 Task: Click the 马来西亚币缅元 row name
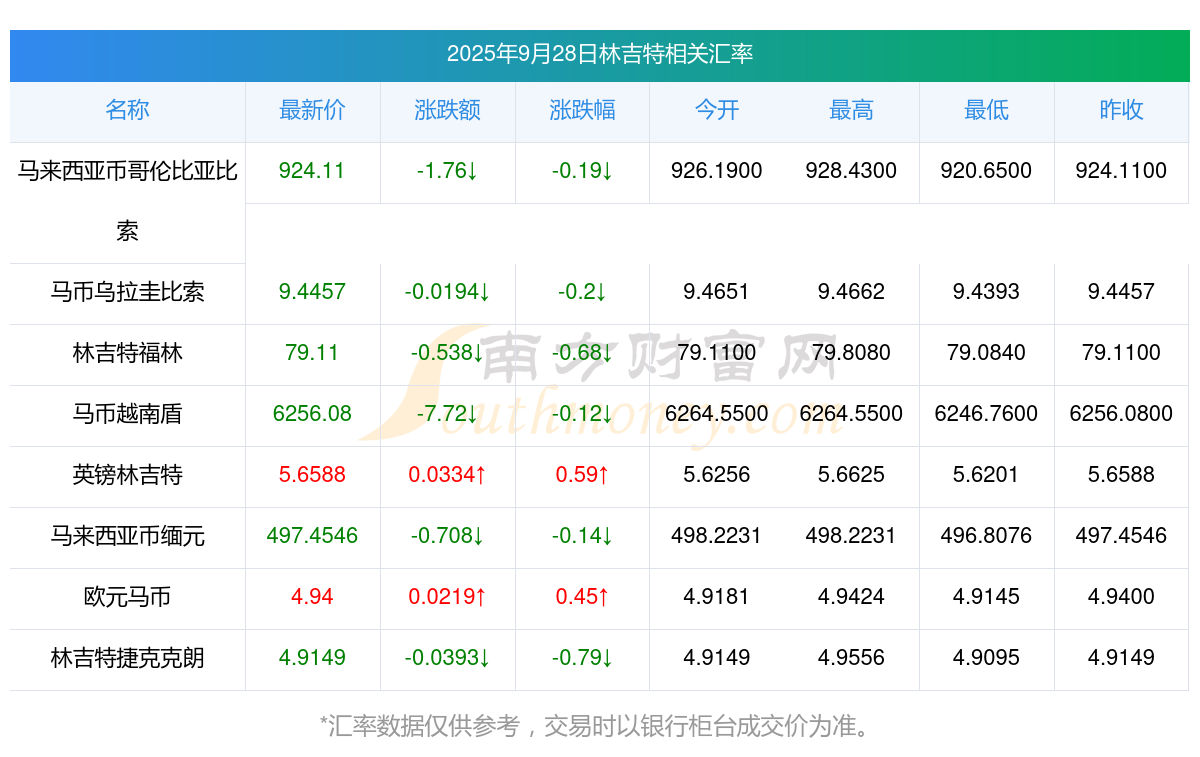127,536
